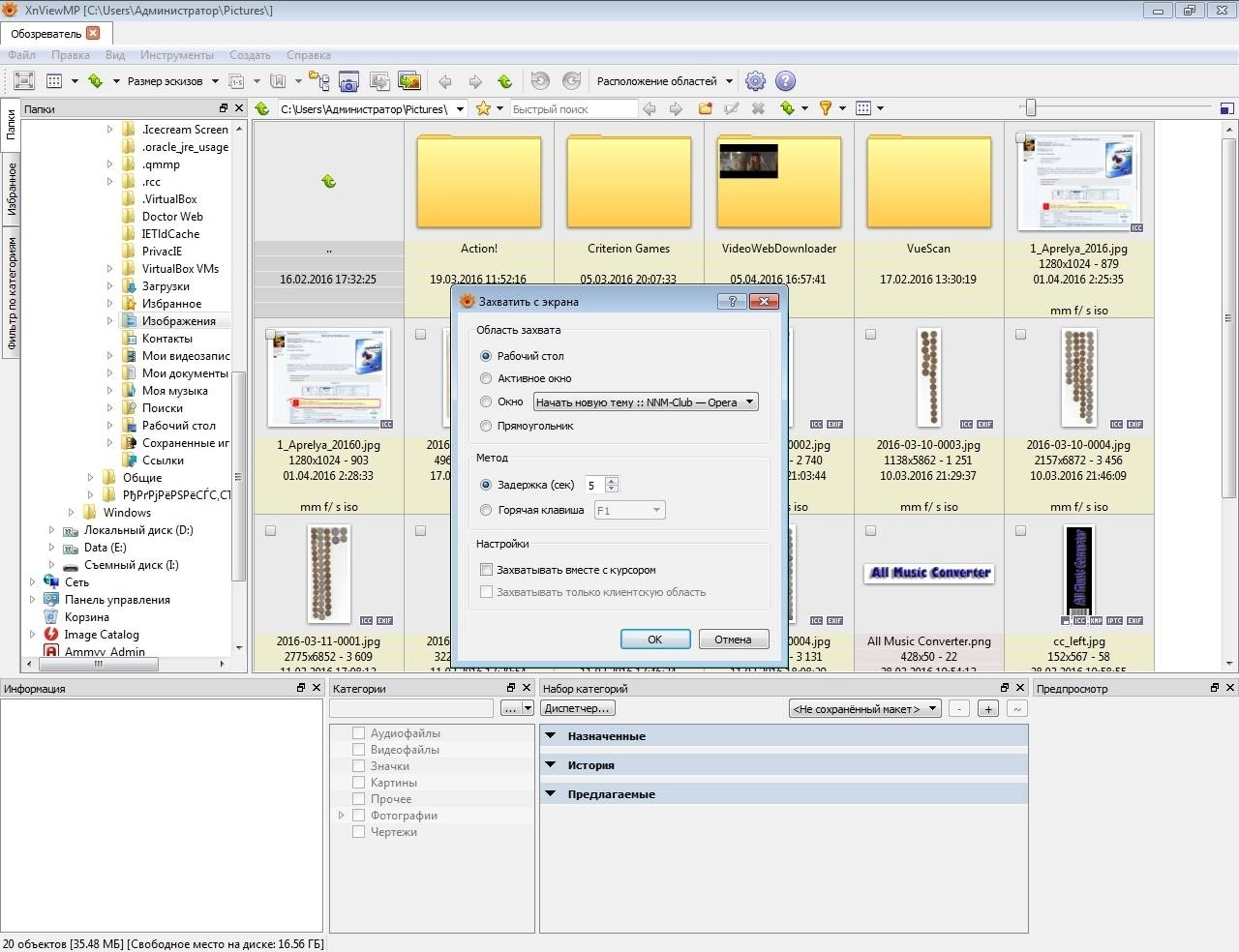The height and width of the screenshot is (952, 1239).
Task: Click the minus button in category set
Action: pyautogui.click(x=958, y=708)
